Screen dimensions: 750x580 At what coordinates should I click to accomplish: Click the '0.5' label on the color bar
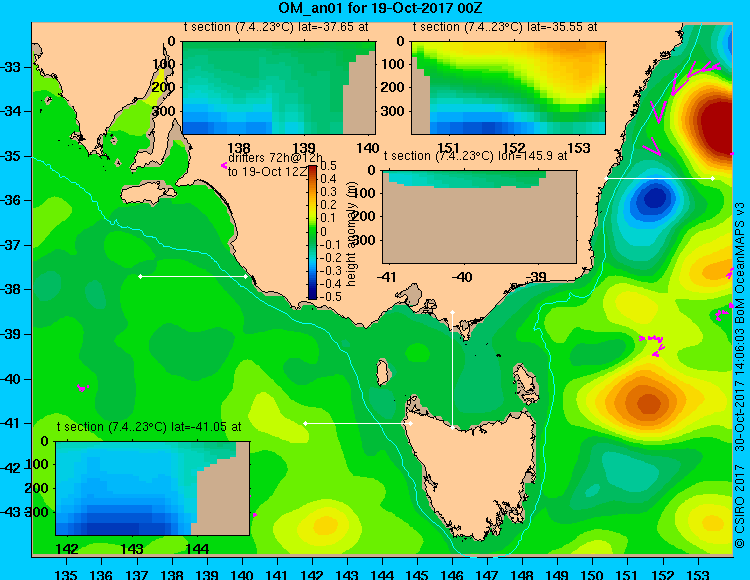click(x=328, y=166)
